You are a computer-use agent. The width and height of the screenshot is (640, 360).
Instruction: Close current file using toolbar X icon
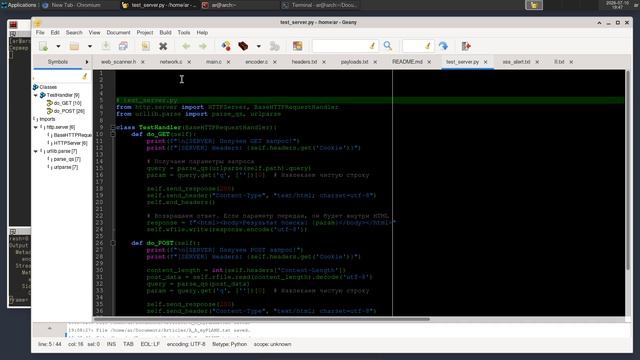point(163,46)
